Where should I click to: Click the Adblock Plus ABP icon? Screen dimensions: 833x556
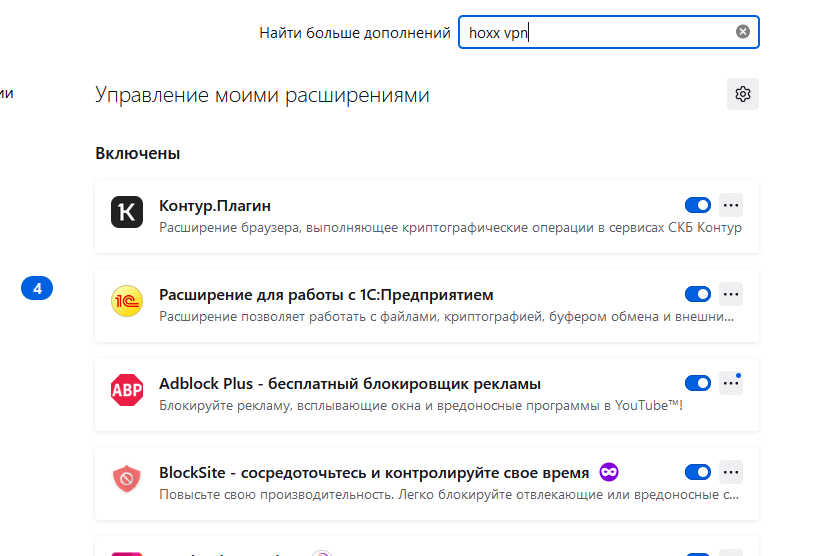[x=127, y=389]
